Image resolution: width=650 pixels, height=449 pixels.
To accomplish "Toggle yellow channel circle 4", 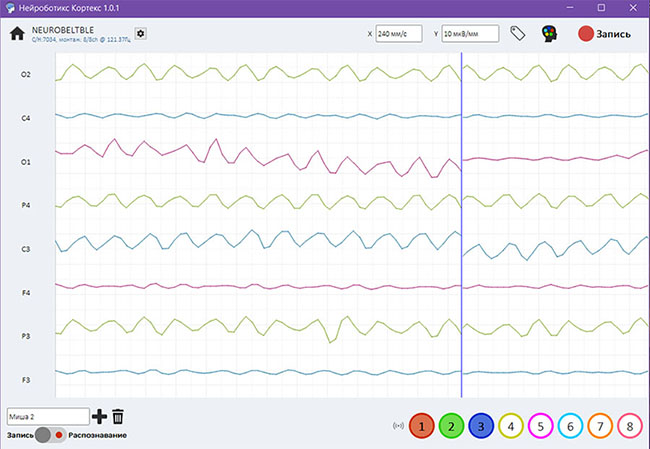I will (511, 426).
